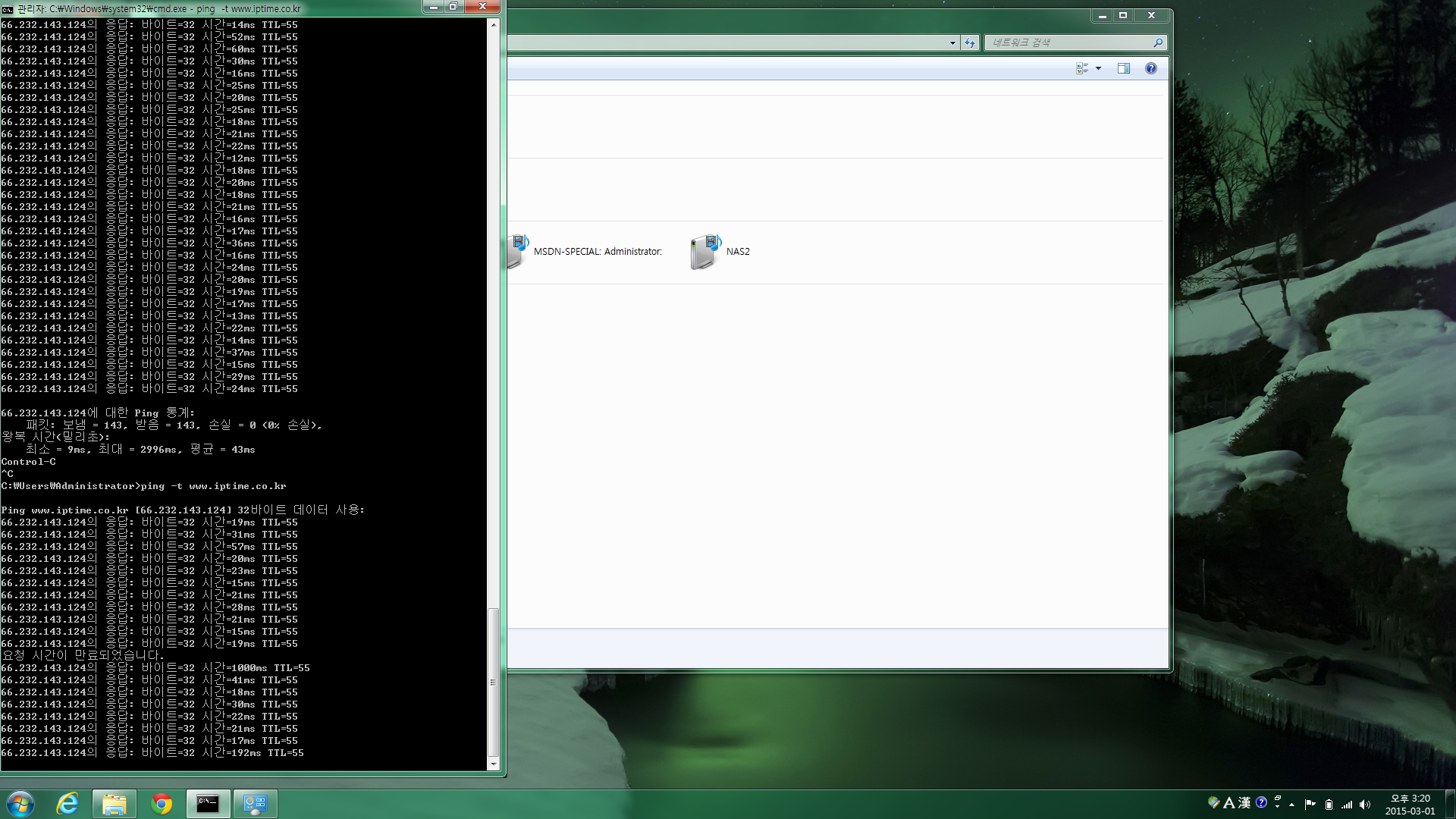The width and height of the screenshot is (1456, 819).
Task: Open the date and time clock
Action: [1410, 805]
